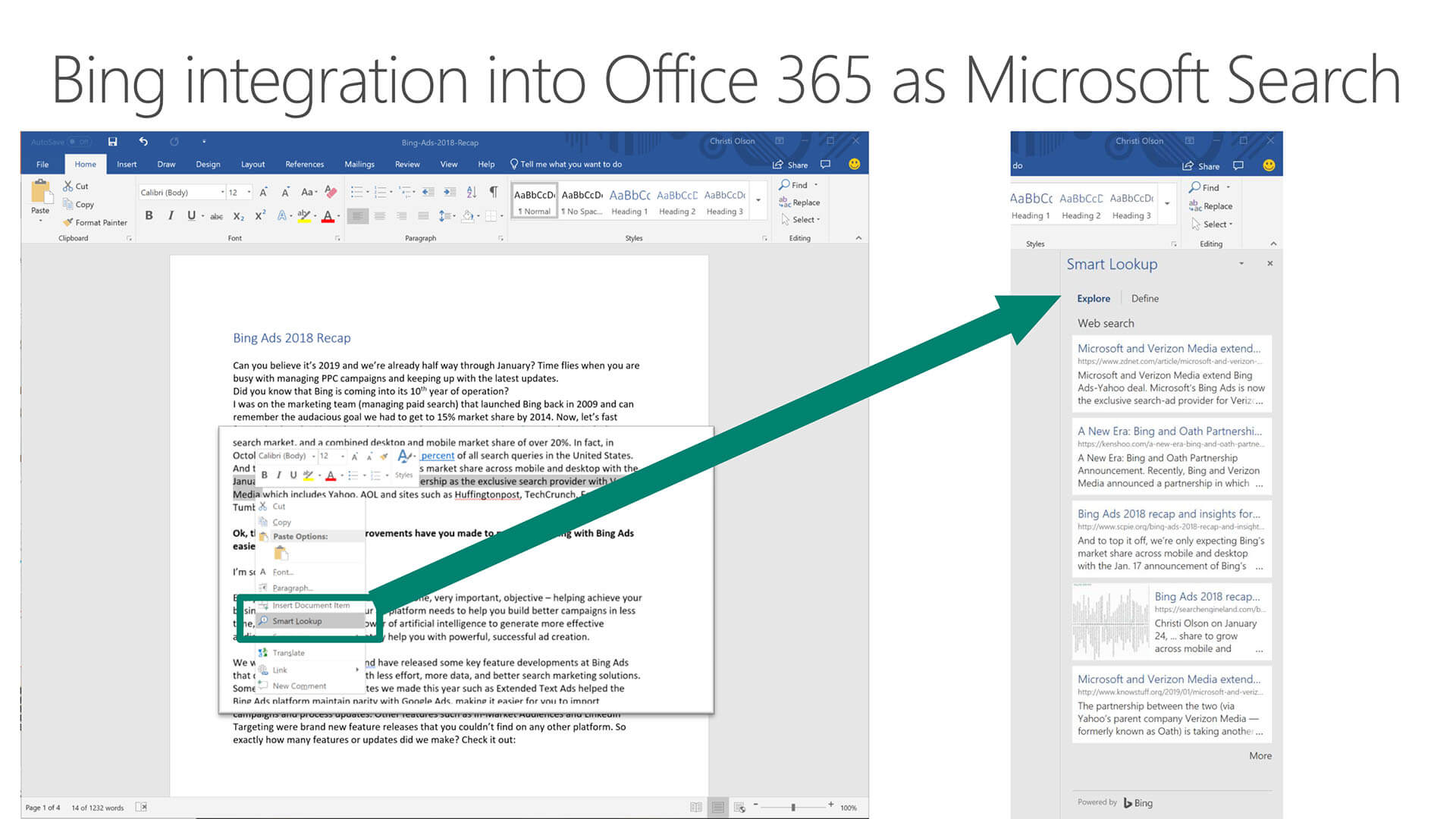Click the Decrease Indent icon

[x=428, y=193]
